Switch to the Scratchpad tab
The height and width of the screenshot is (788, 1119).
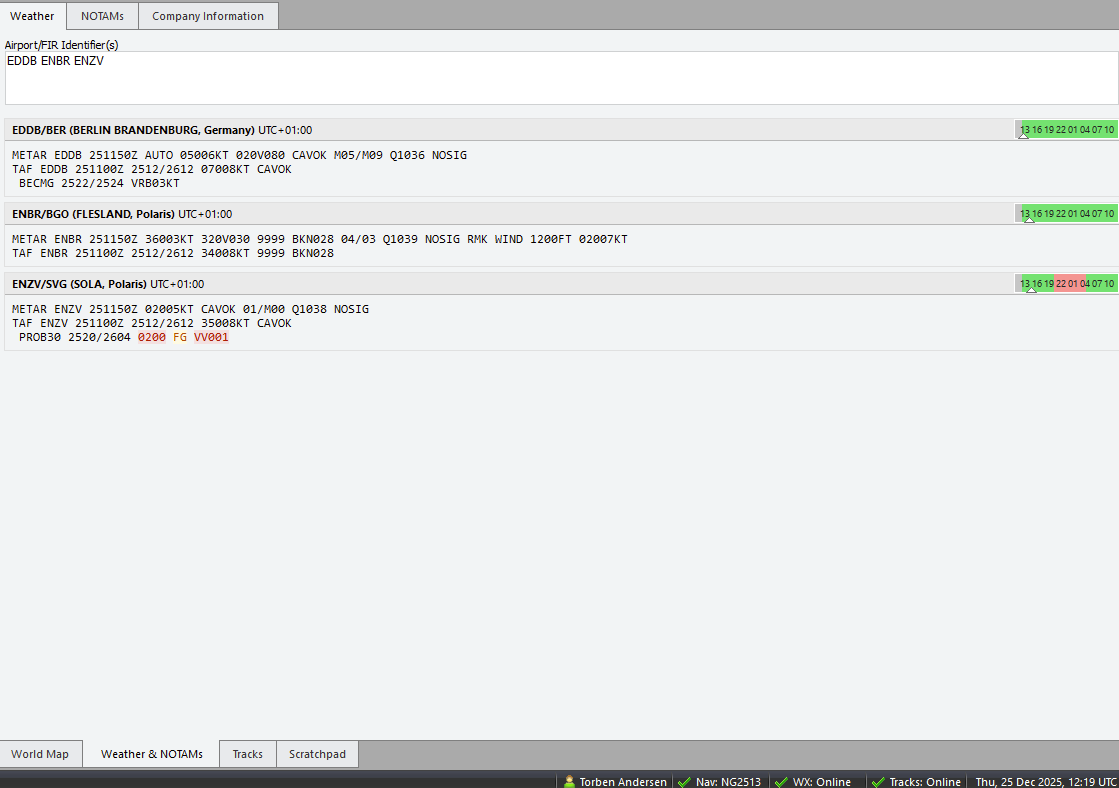pos(317,754)
